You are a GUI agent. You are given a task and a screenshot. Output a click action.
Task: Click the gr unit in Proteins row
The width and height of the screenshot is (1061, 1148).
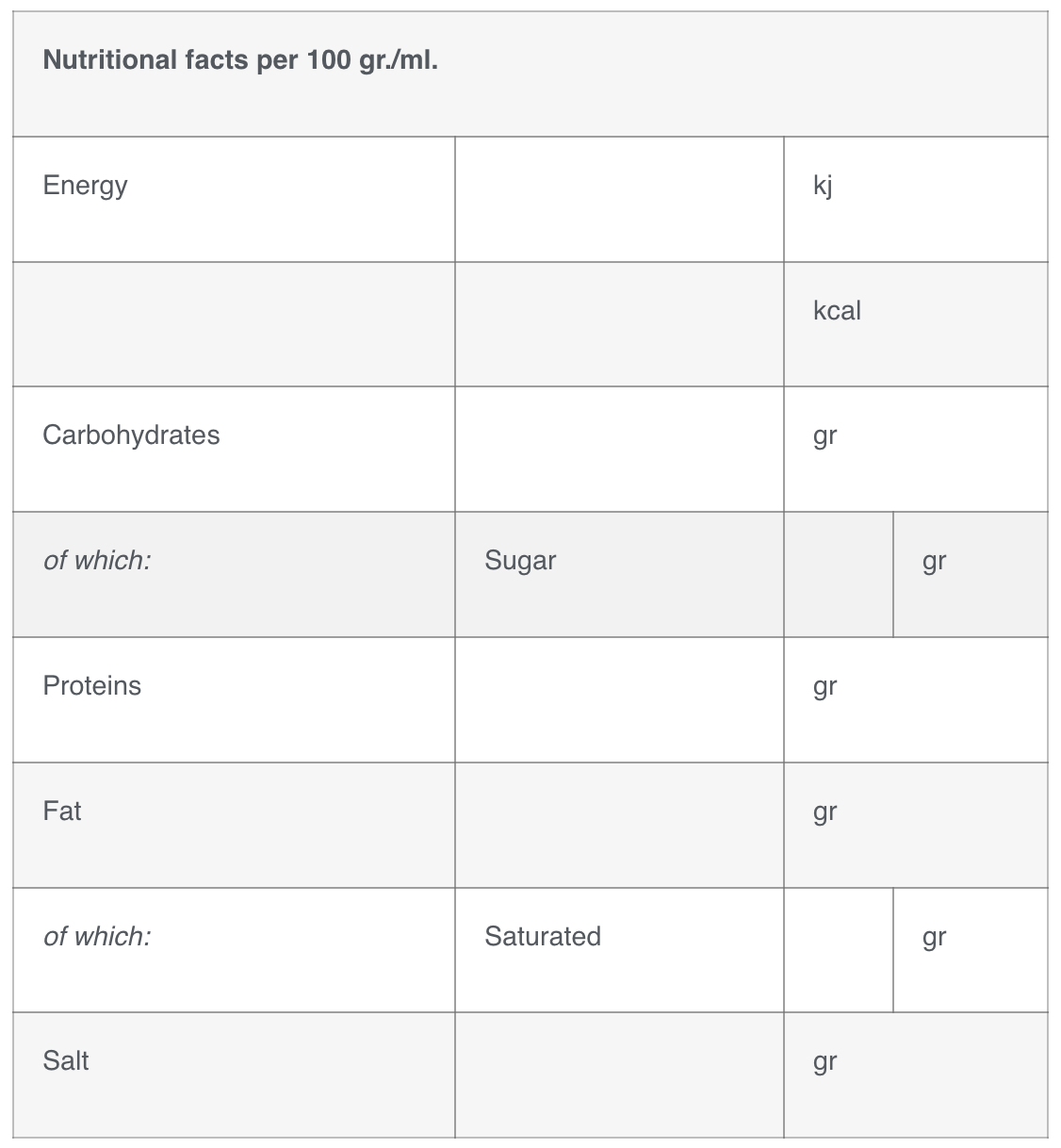pyautogui.click(x=824, y=687)
